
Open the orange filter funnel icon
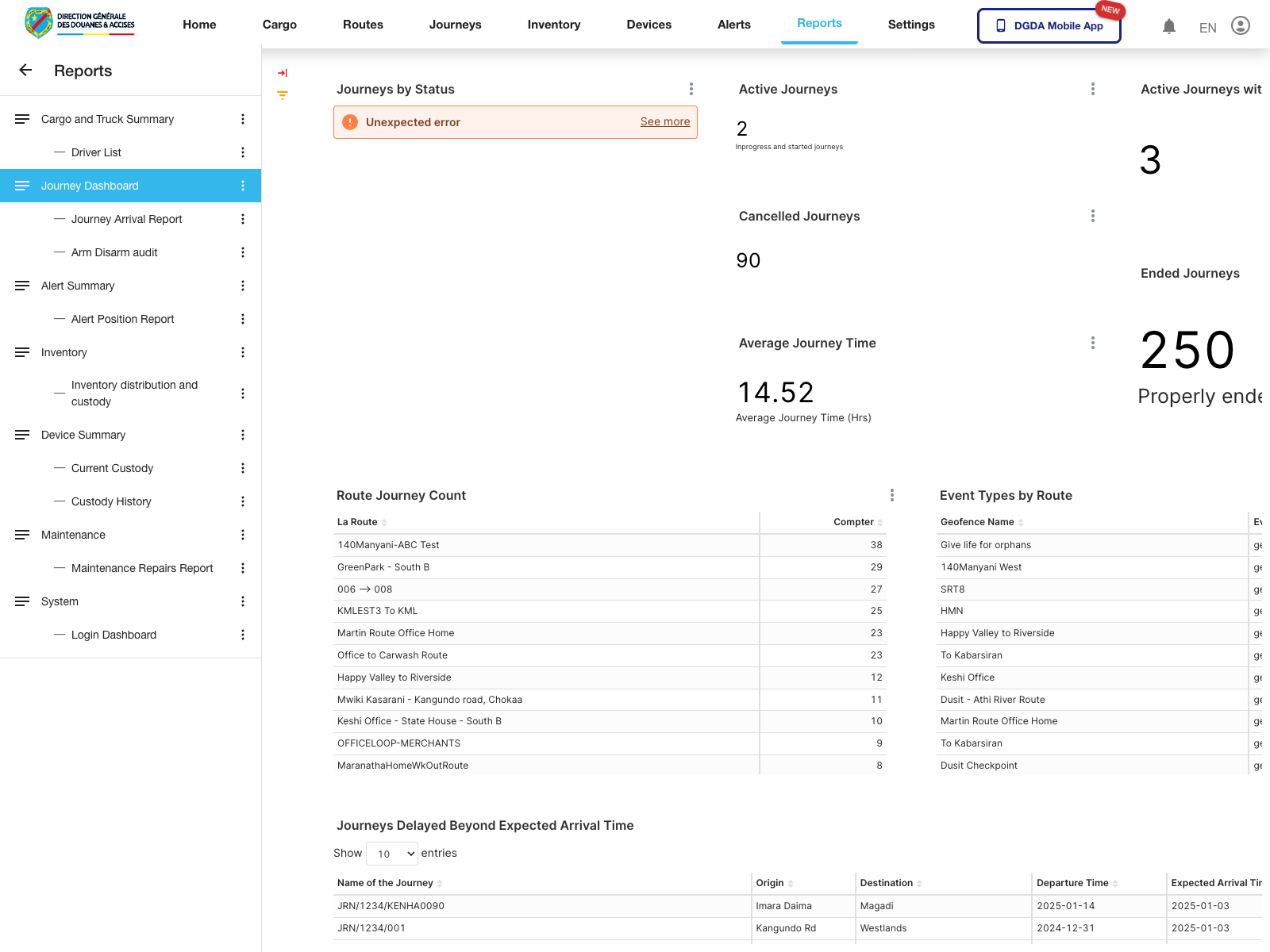[x=283, y=95]
